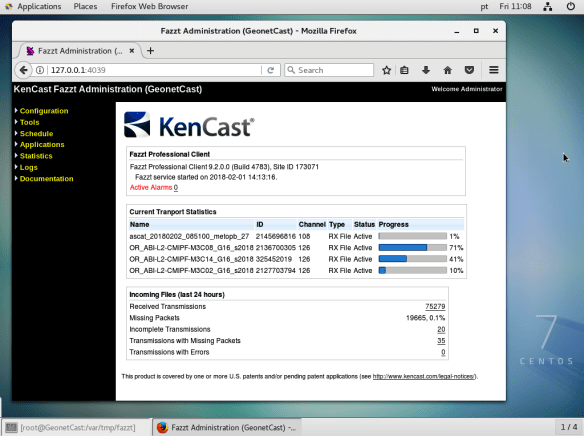Open Tools in the sidebar

pyautogui.click(x=29, y=122)
